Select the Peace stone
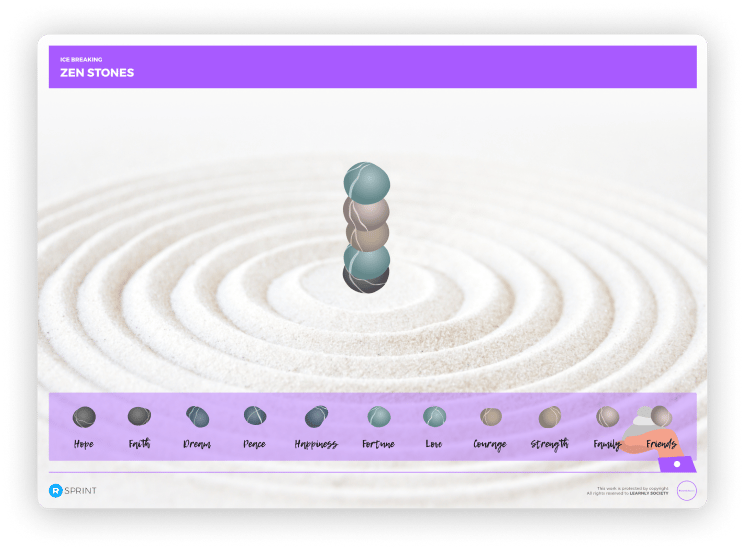This screenshot has width=745, height=549. (255, 415)
